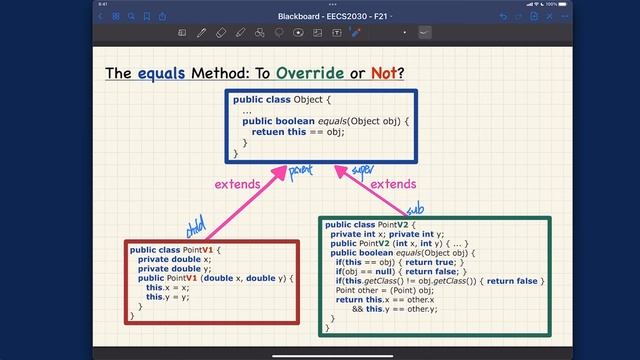This screenshot has height=360, width=640.
Task: Click the word "Override" in the slide title
Action: pyautogui.click(x=310, y=73)
